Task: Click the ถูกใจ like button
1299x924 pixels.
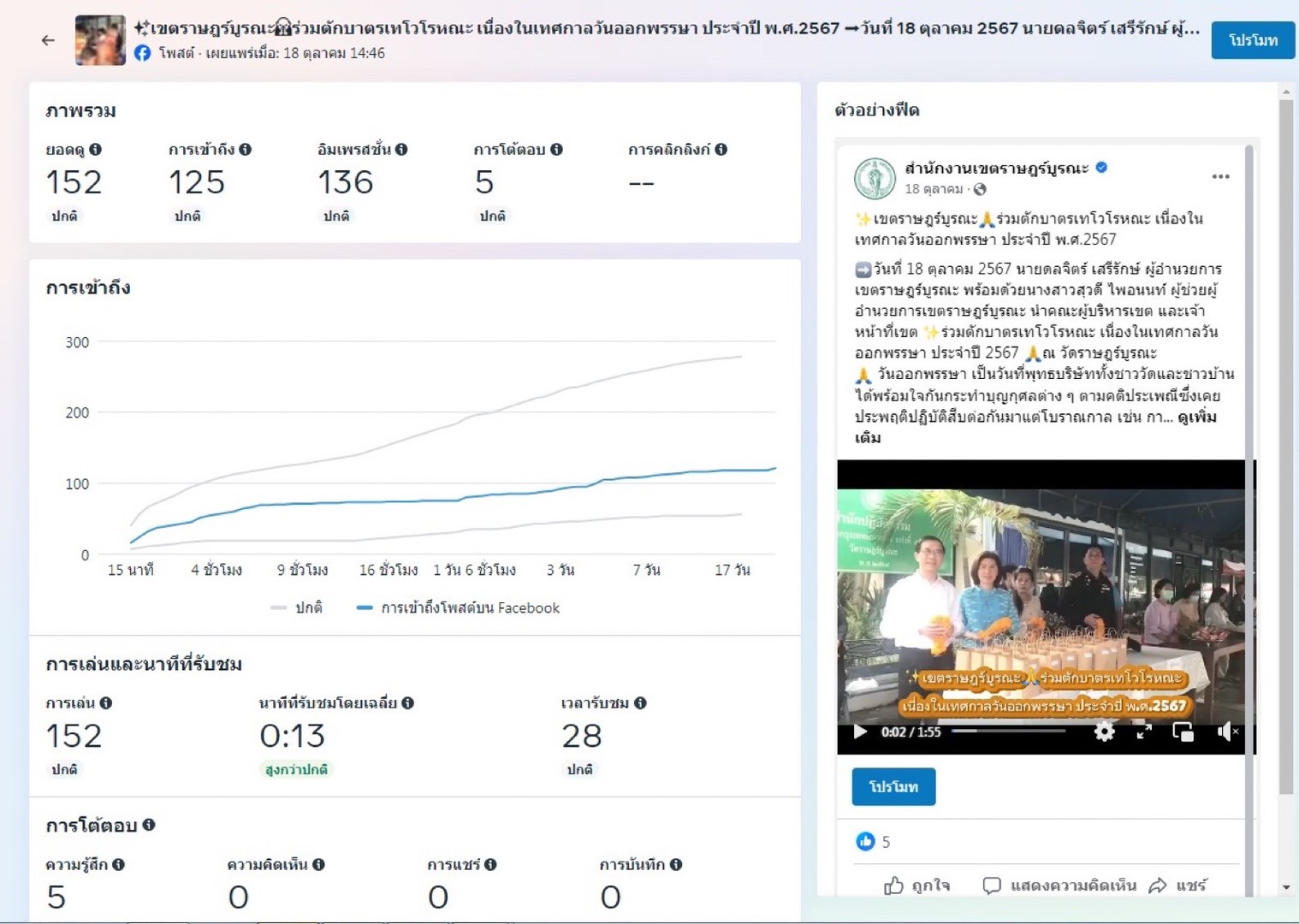Action: (917, 885)
